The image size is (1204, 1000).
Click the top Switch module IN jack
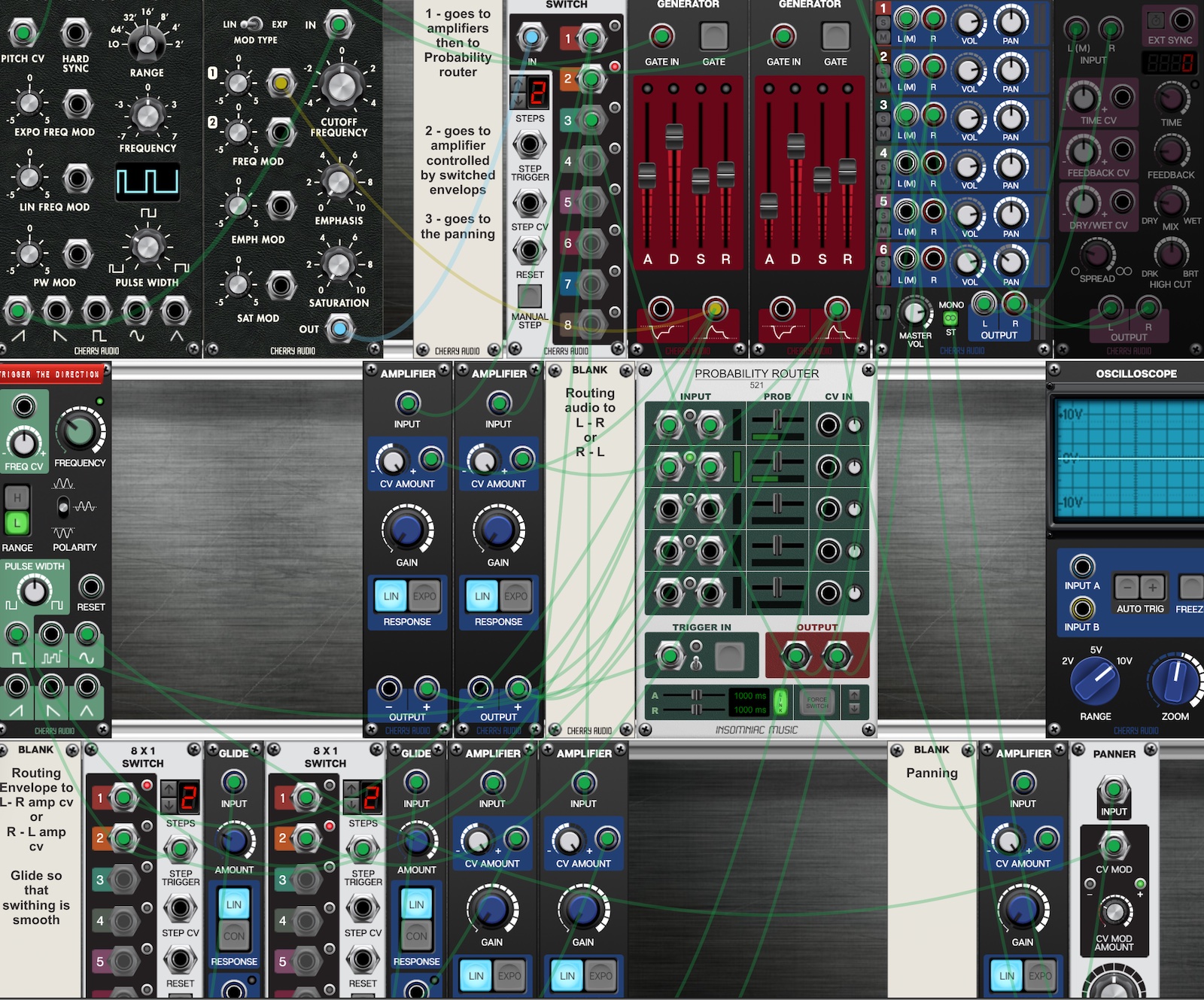coord(531,37)
